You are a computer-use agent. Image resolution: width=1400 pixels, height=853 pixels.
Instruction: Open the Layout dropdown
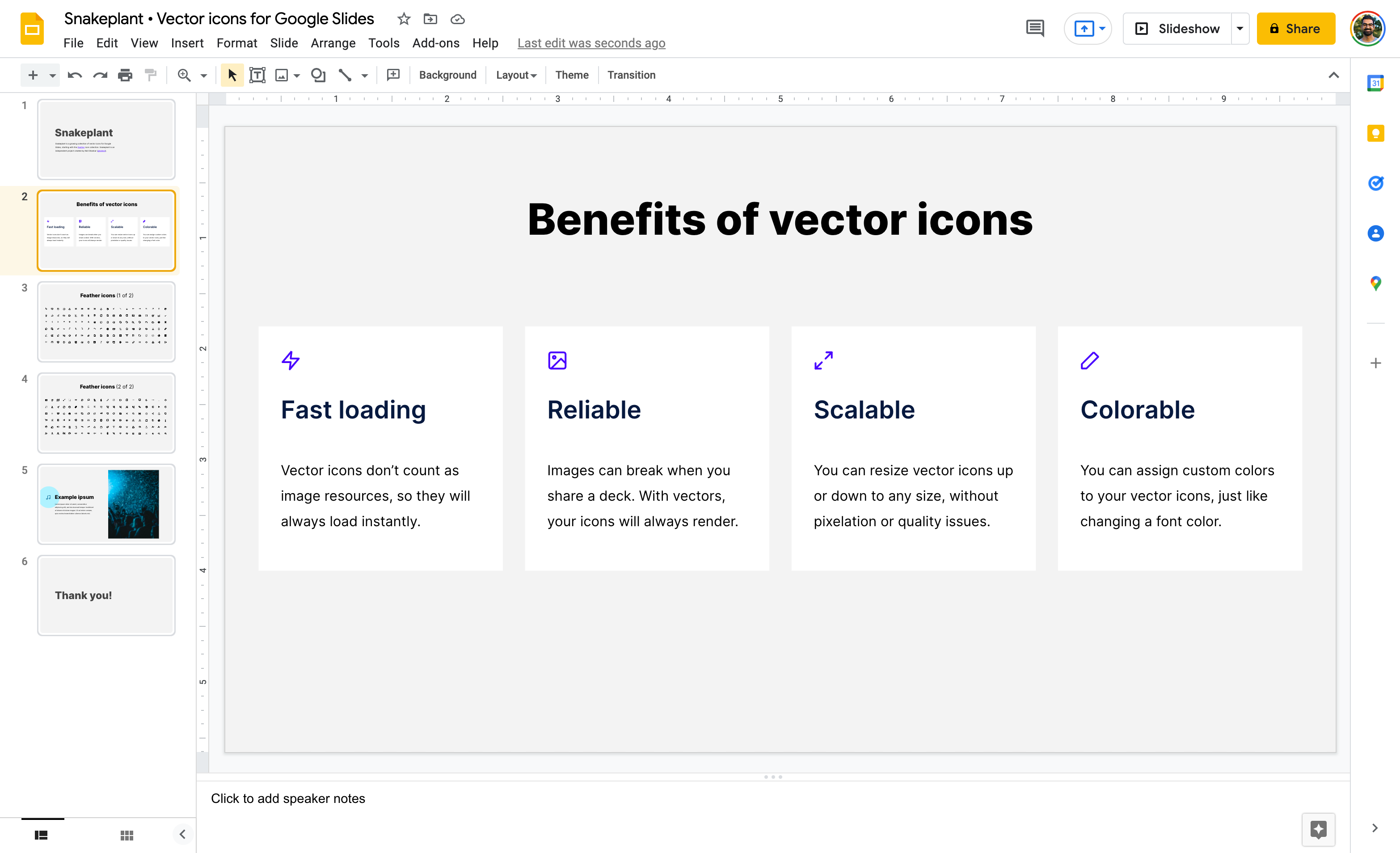point(516,75)
